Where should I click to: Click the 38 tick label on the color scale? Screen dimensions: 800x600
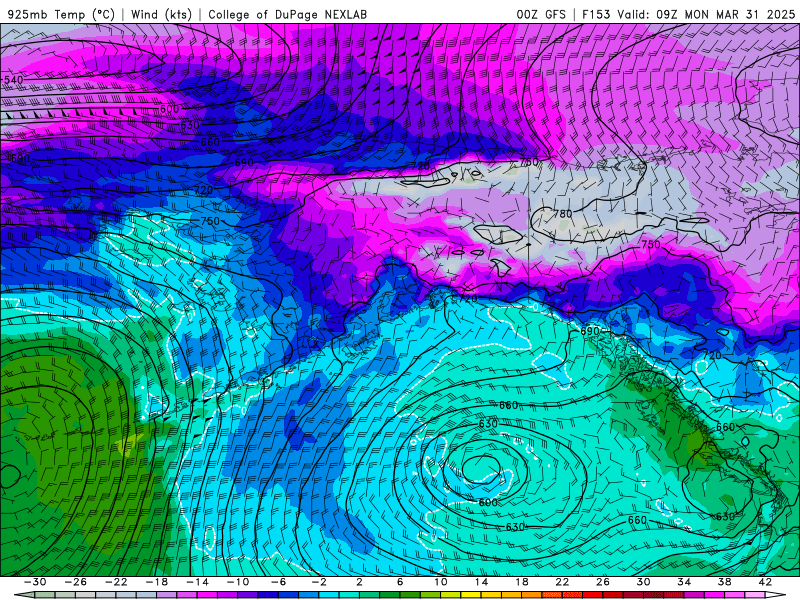point(725,582)
